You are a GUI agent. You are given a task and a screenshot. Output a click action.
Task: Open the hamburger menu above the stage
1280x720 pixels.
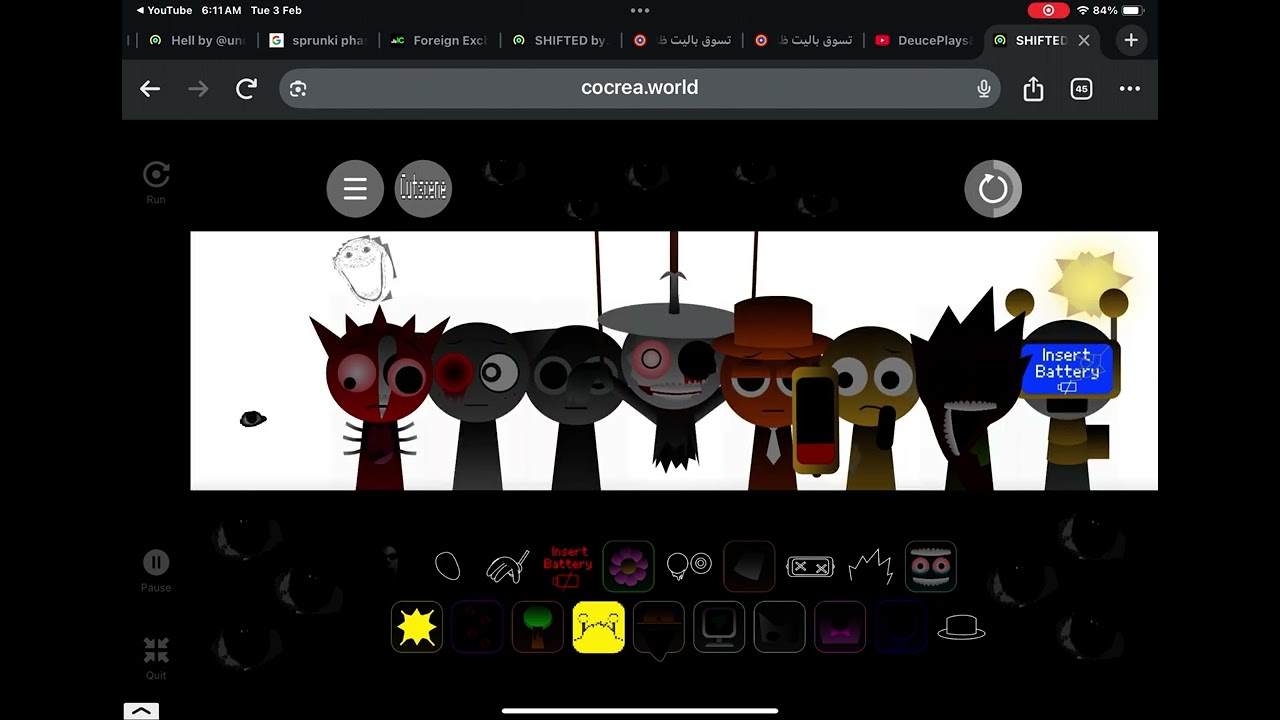(x=355, y=188)
